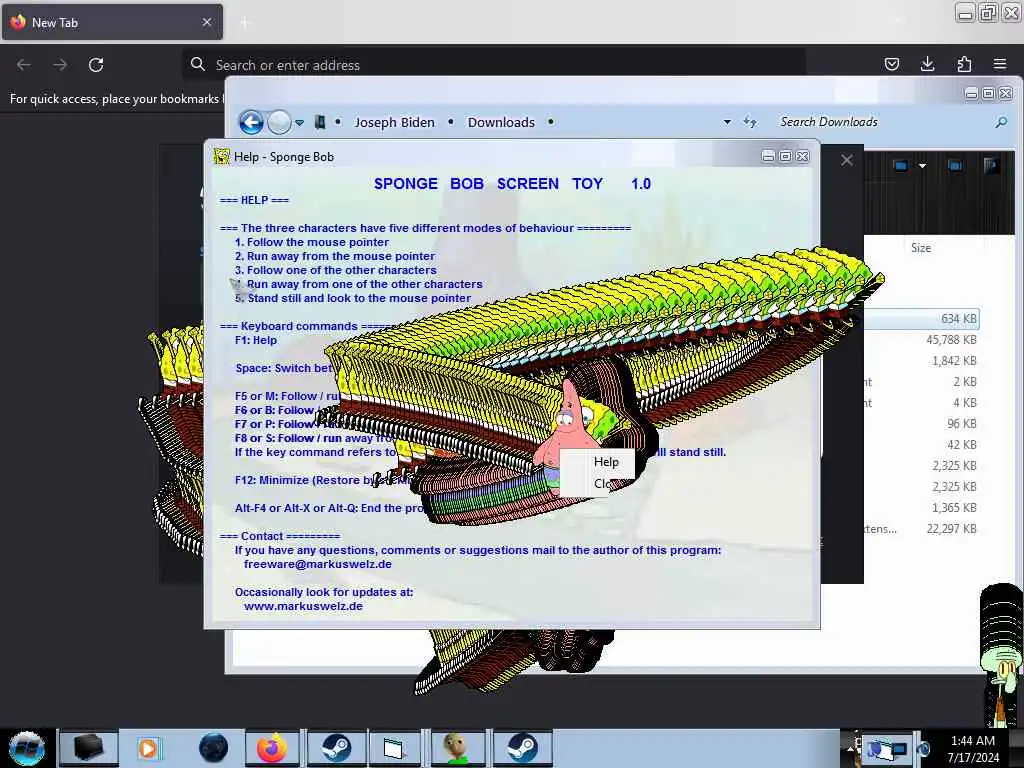
Task: Select the 96 KB file row
Action: pos(921,423)
